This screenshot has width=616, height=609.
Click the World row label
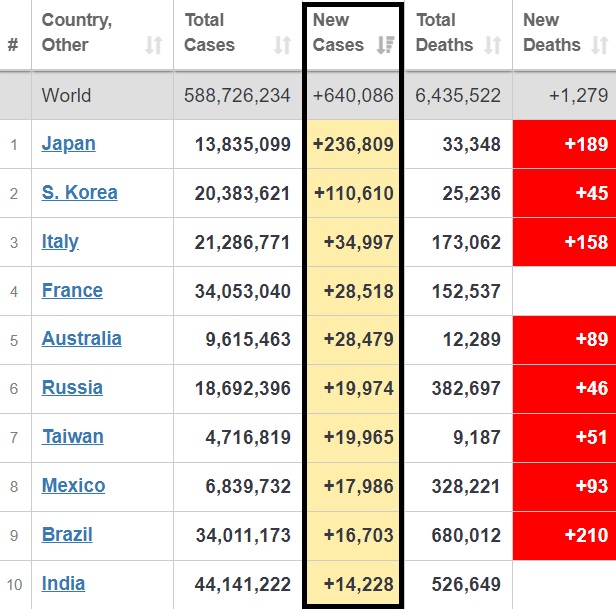[x=66, y=95]
